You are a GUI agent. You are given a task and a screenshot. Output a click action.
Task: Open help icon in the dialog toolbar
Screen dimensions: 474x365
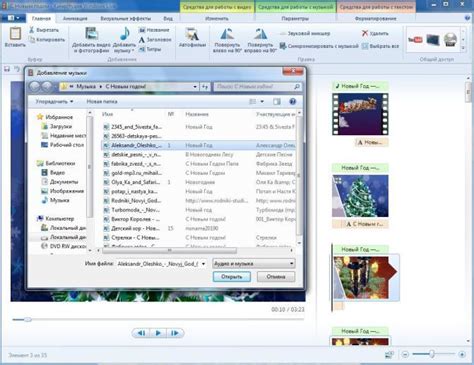(x=293, y=101)
